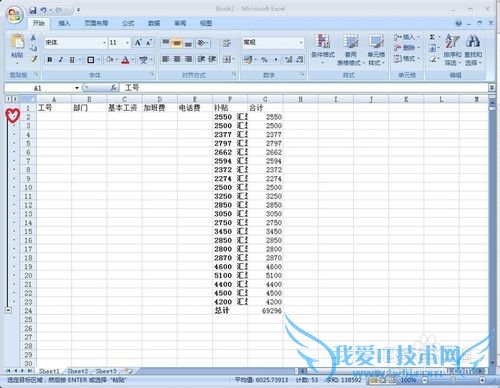Open the Delete cells (删除) dropdown
Viewport: 500px width, 388px height.
407,48
